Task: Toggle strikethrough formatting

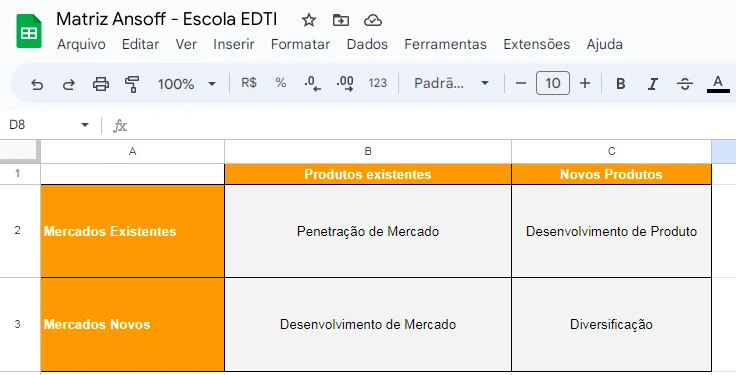Action: [685, 84]
